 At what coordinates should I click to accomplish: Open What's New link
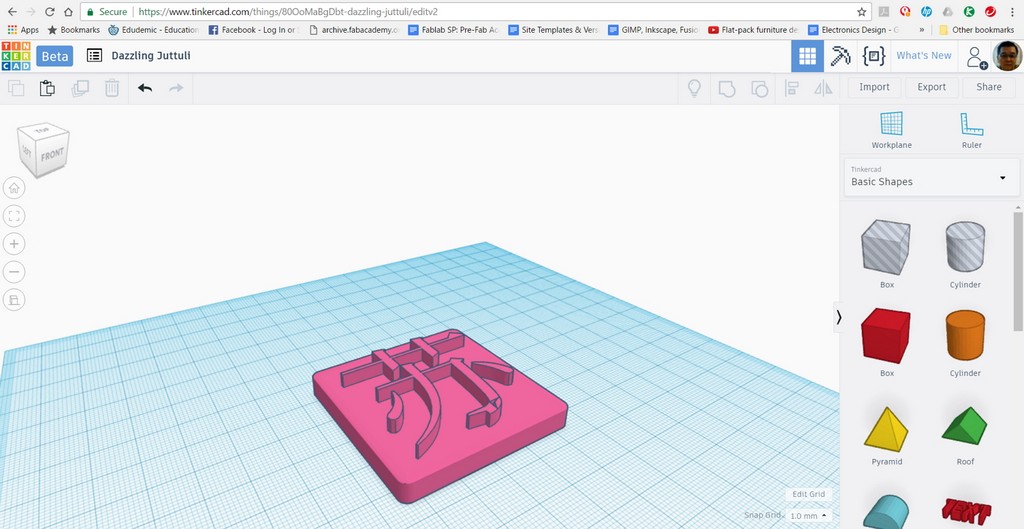(923, 56)
